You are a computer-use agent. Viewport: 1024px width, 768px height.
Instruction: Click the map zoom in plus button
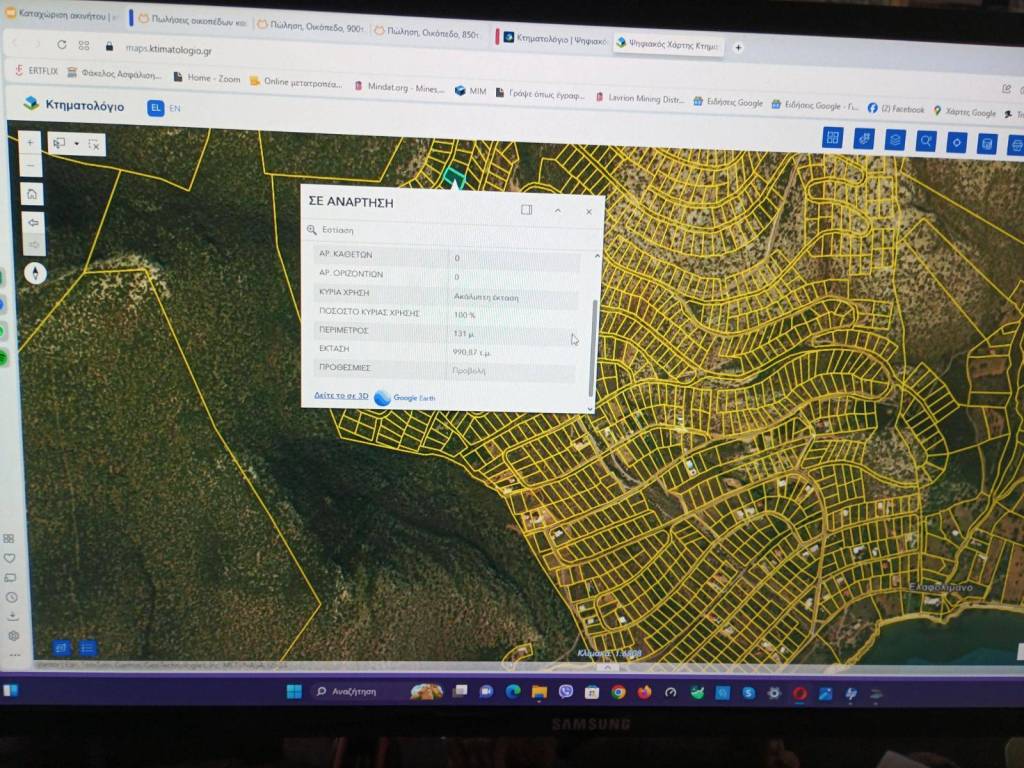[31, 143]
